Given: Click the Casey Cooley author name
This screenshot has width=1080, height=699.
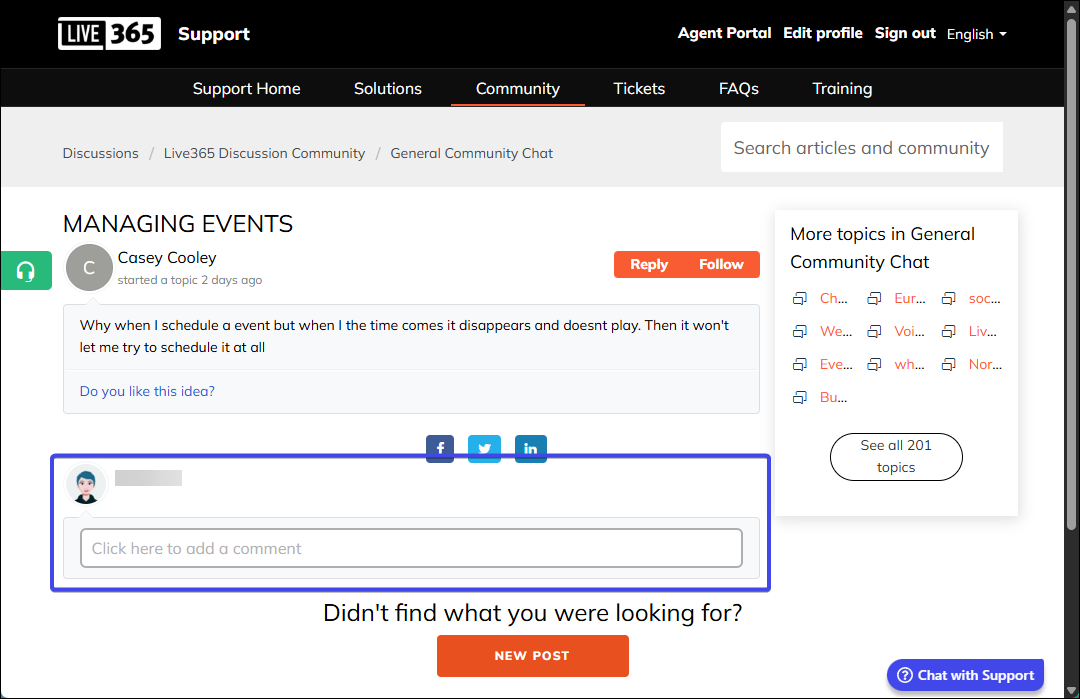Looking at the screenshot, I should 167,258.
